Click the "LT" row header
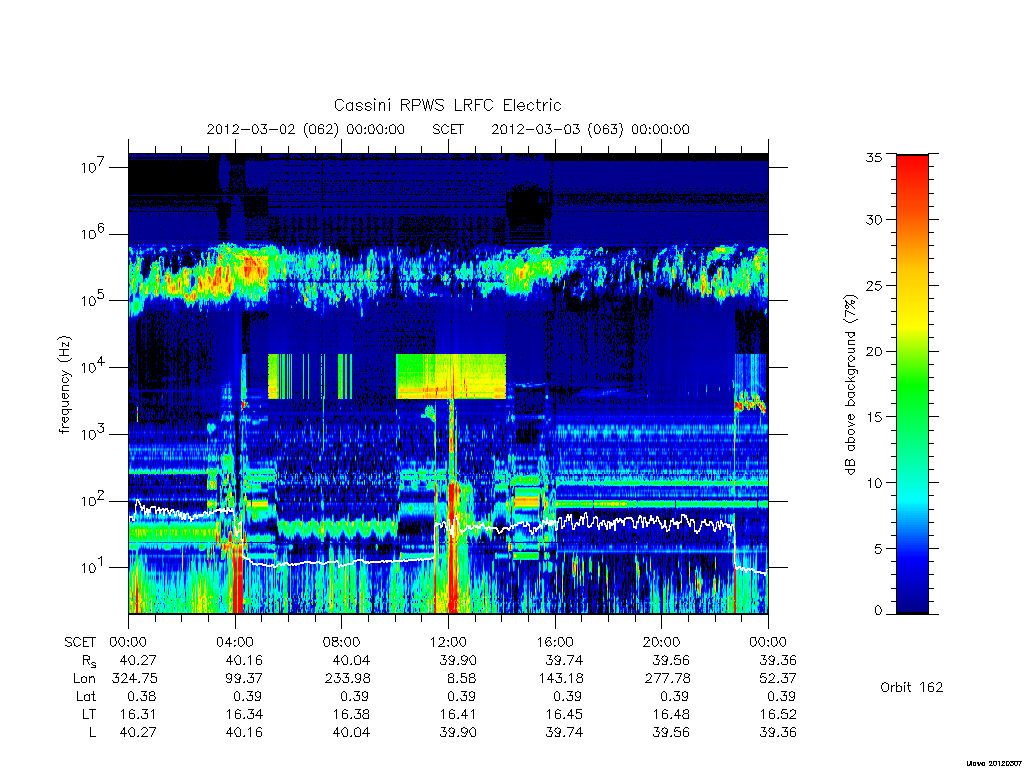Viewport: 1024px width, 768px height. 89,714
